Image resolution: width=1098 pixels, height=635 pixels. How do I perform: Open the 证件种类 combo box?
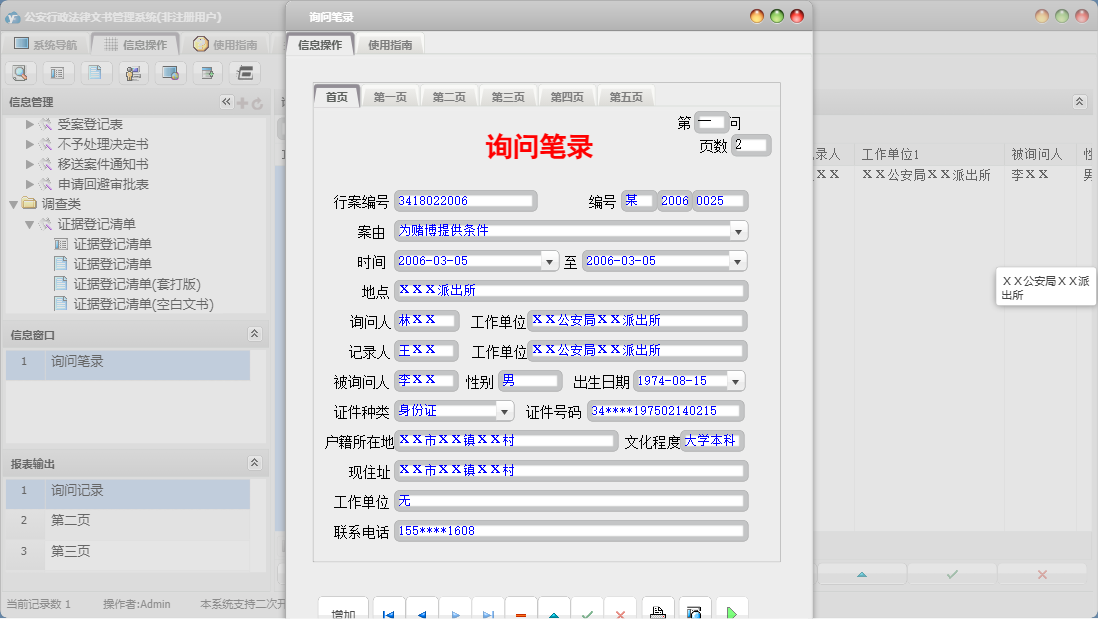click(x=505, y=410)
